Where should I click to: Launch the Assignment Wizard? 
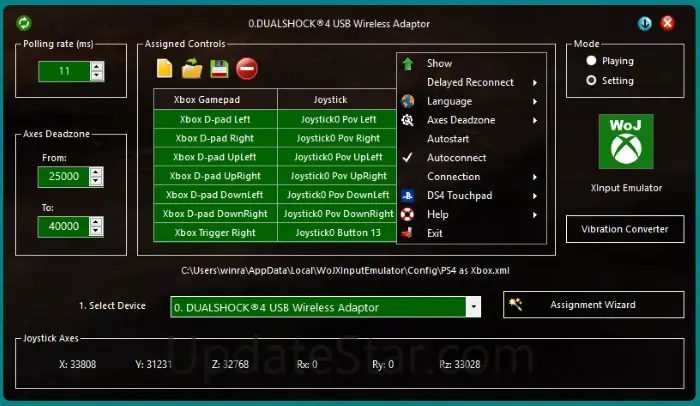click(593, 305)
